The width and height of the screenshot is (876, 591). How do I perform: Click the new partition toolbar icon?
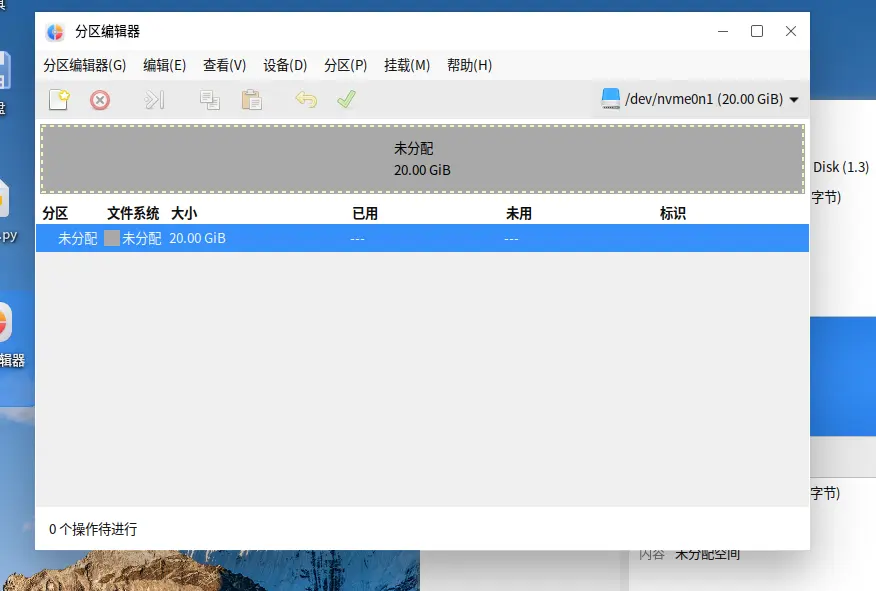coord(59,100)
